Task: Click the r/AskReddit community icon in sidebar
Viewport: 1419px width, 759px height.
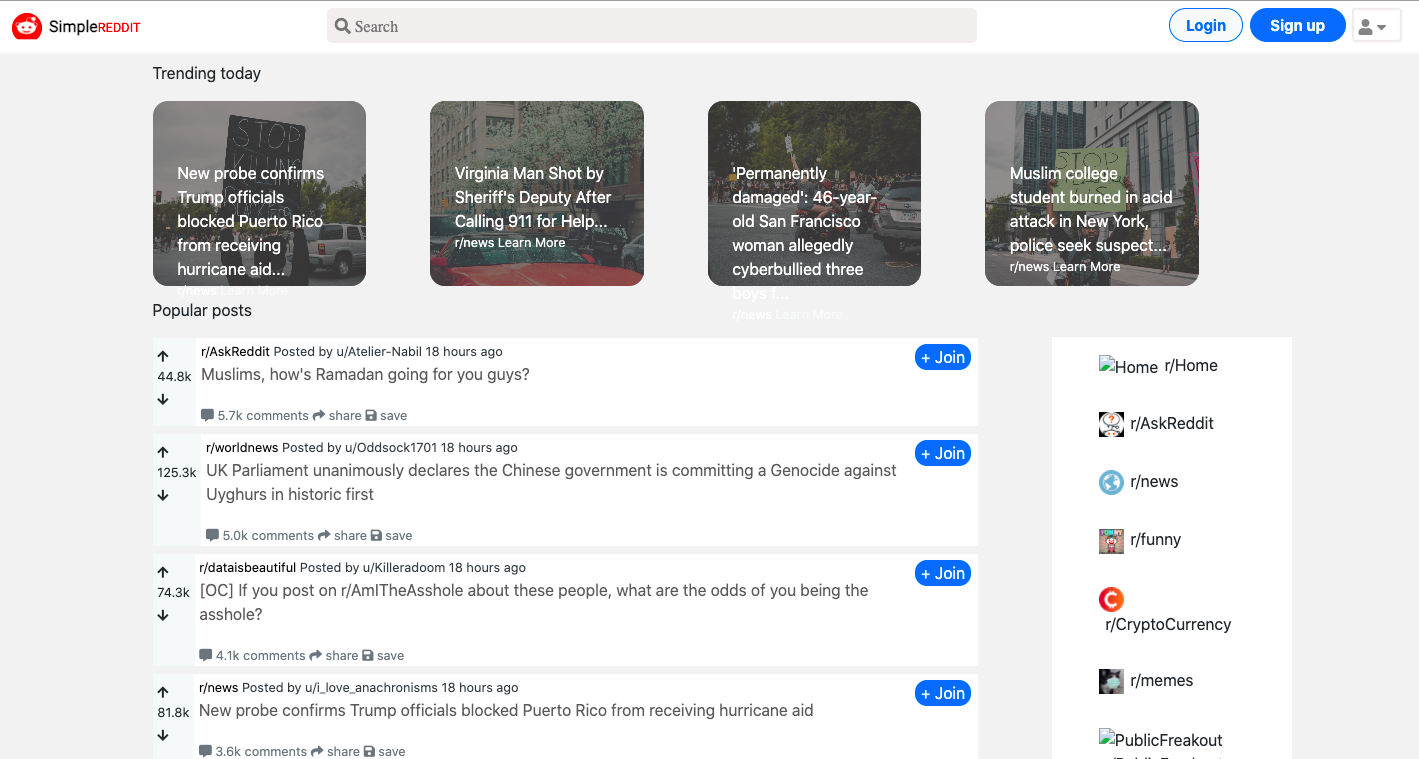Action: (1111, 424)
